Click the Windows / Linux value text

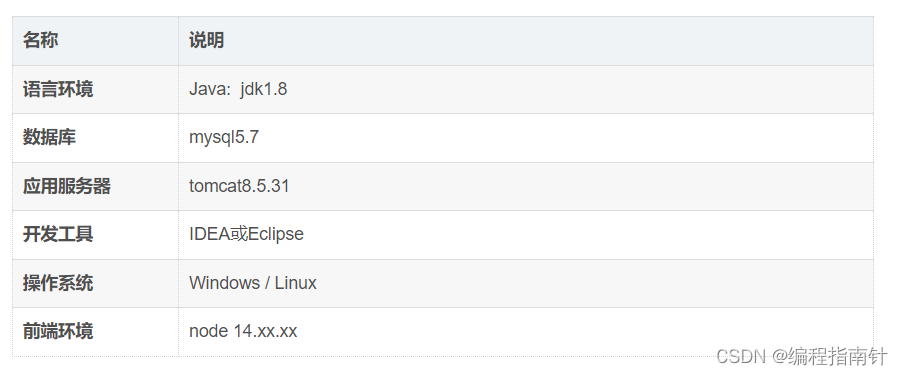(253, 283)
